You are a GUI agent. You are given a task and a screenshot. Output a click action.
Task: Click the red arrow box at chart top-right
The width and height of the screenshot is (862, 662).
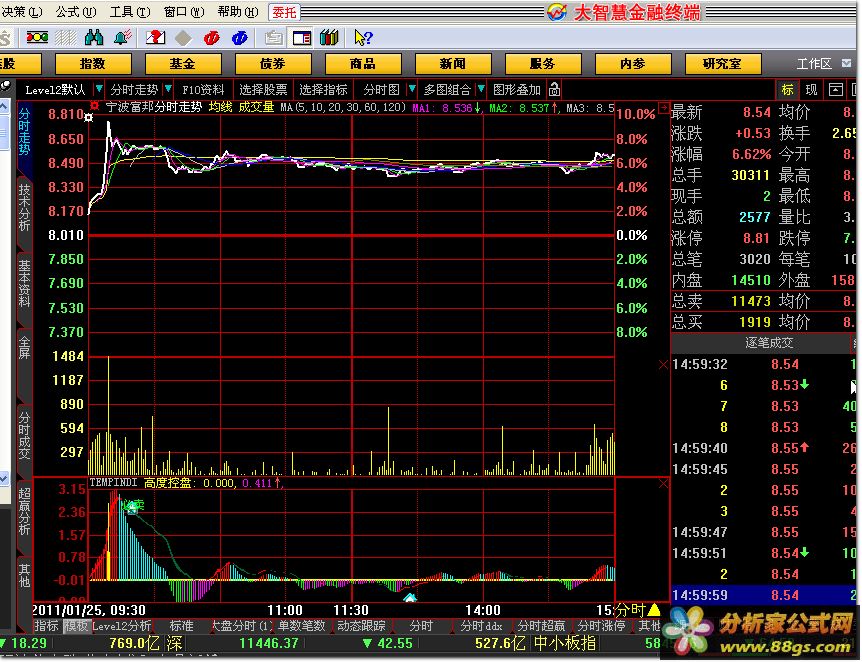(664, 107)
